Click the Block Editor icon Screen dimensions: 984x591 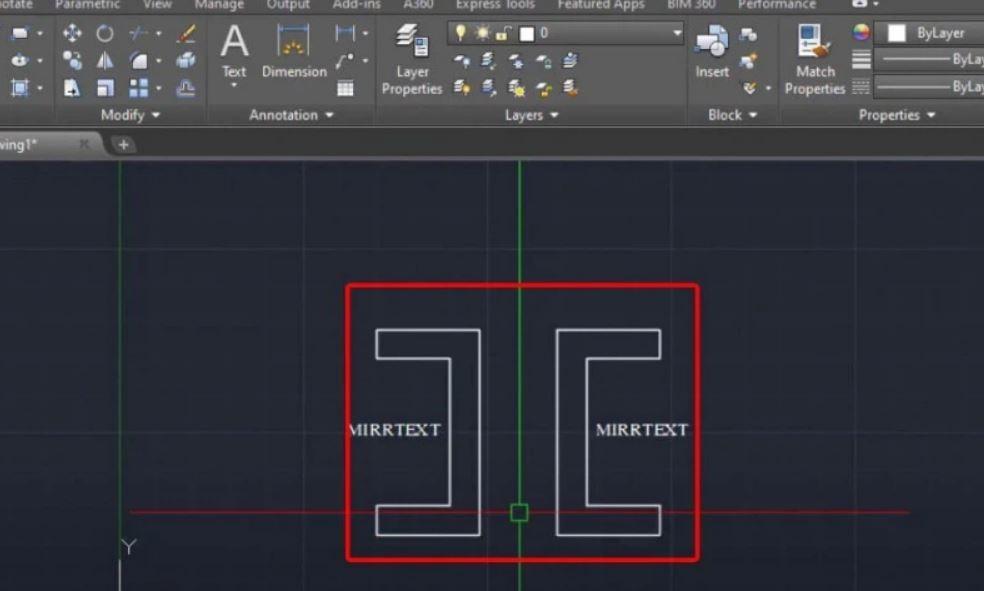point(748,61)
